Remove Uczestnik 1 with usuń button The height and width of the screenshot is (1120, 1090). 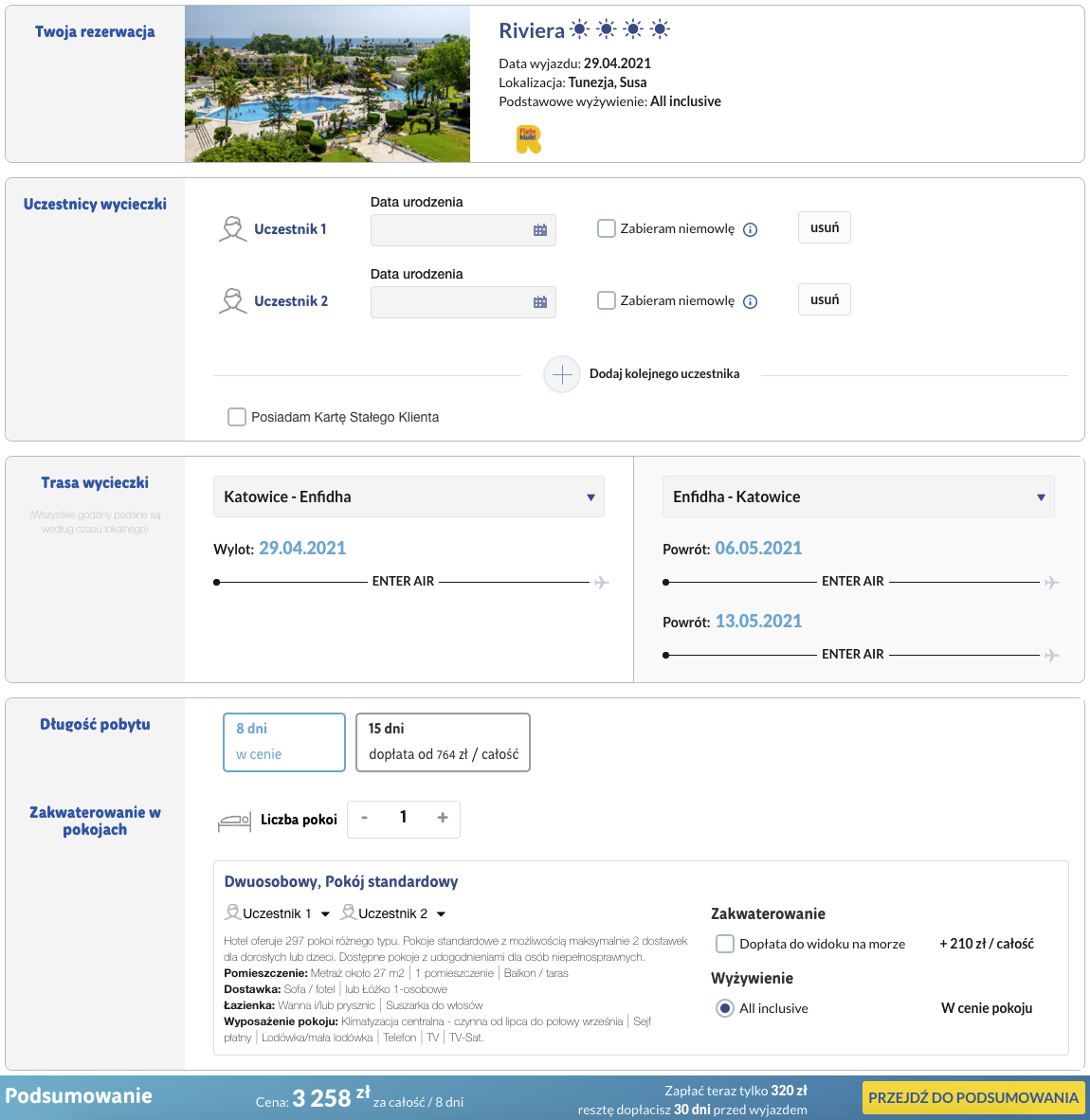coord(825,227)
